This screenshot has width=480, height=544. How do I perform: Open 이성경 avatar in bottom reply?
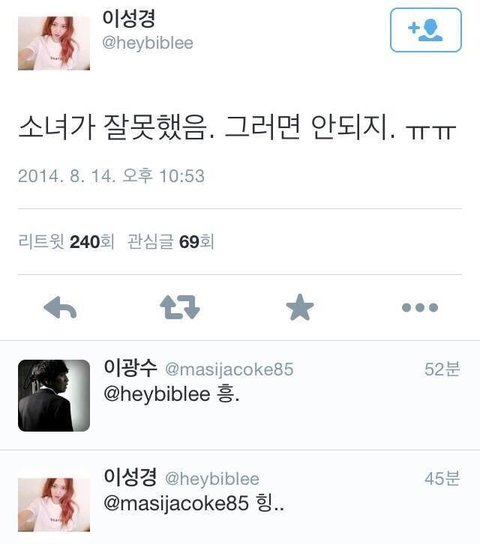[54, 505]
